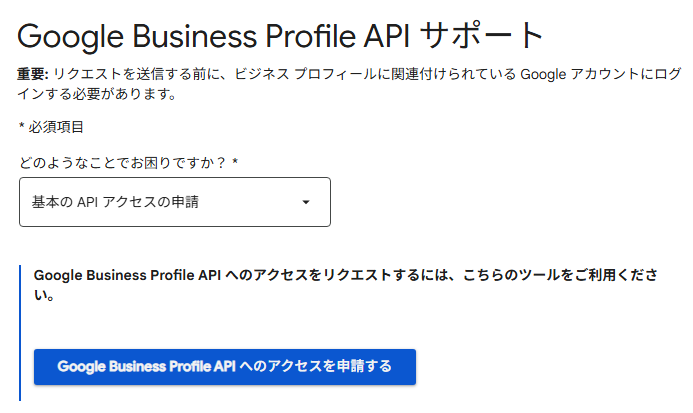Open the どのようなことでお困りですか dropdown
693x413 pixels.
coord(174,202)
